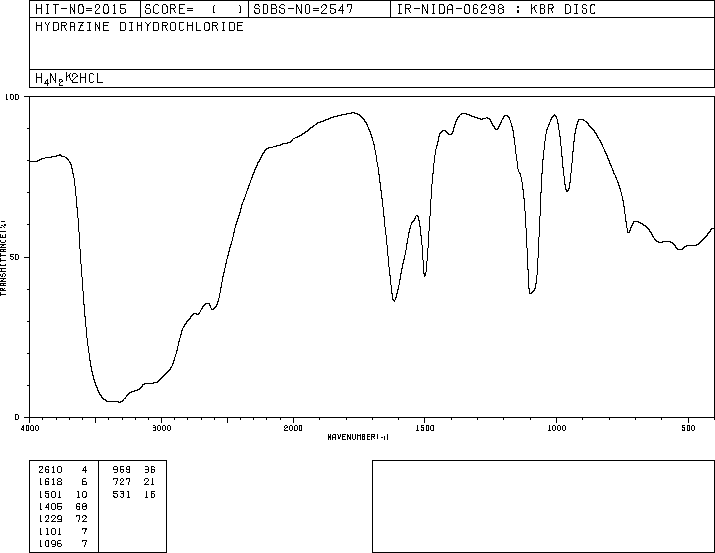This screenshot has height=553, width=715.
Task: Click the 36 transmittance value beside 969
Action: (x=150, y=470)
